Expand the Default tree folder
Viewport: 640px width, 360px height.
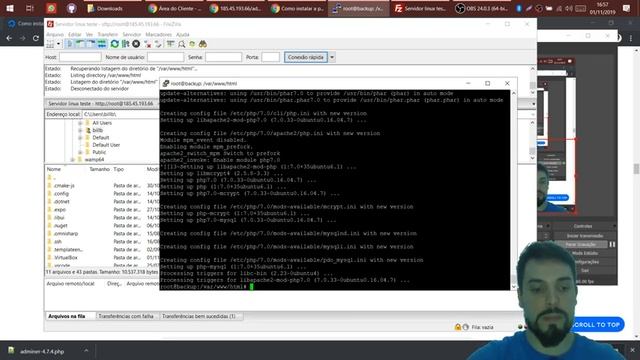pos(80,138)
